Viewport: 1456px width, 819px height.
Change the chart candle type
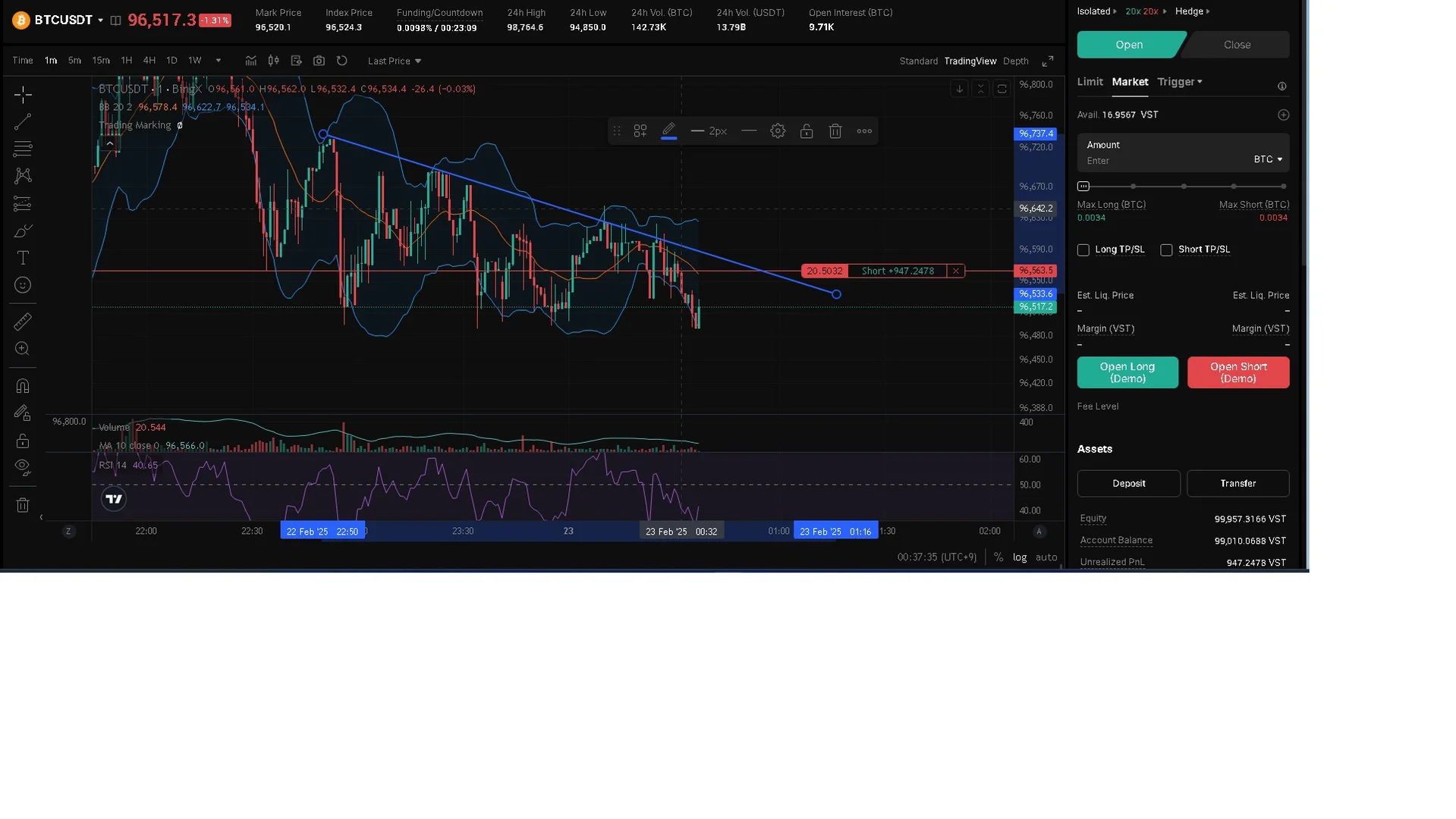tap(274, 61)
